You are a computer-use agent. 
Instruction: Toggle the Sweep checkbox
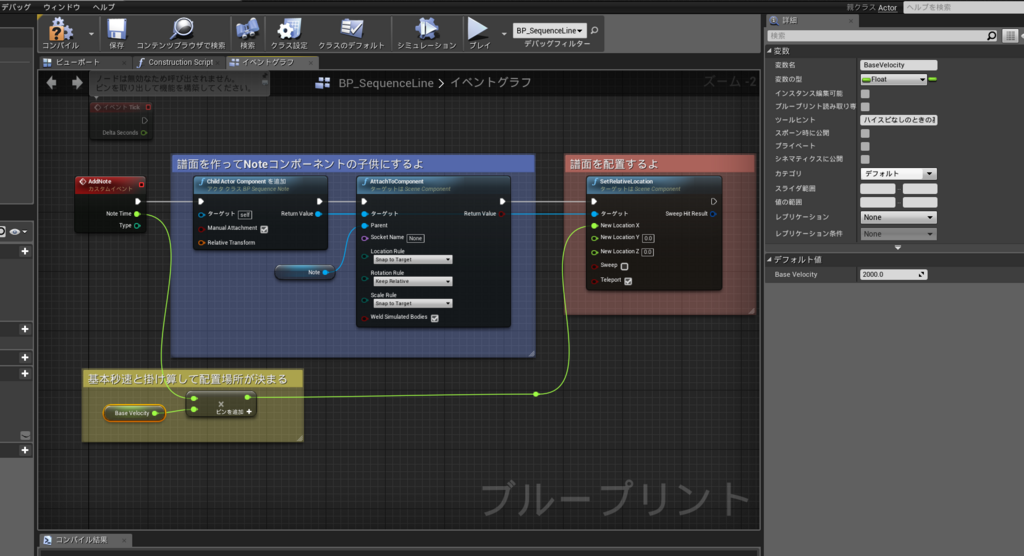click(x=624, y=267)
